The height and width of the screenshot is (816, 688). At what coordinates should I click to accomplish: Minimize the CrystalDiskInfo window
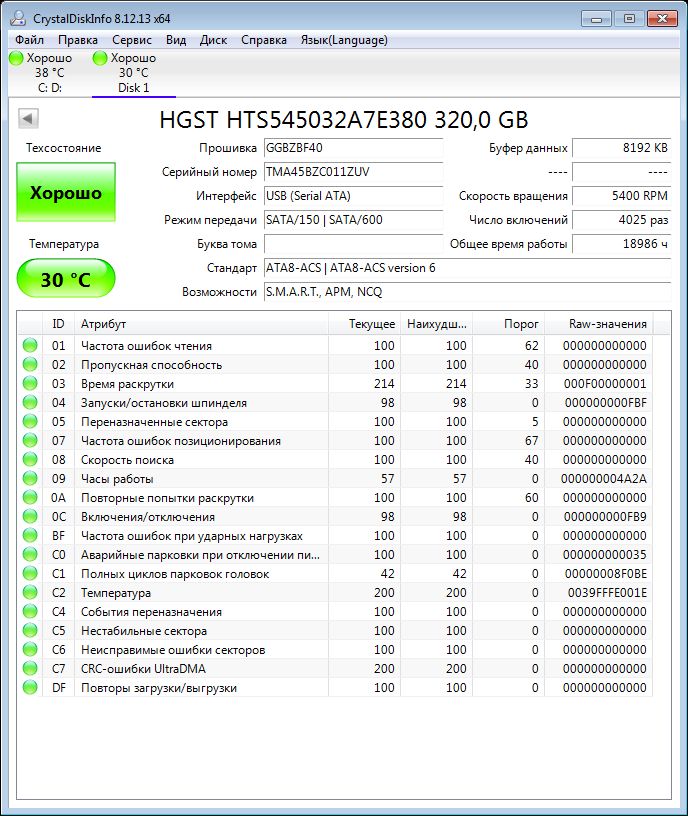(x=597, y=19)
